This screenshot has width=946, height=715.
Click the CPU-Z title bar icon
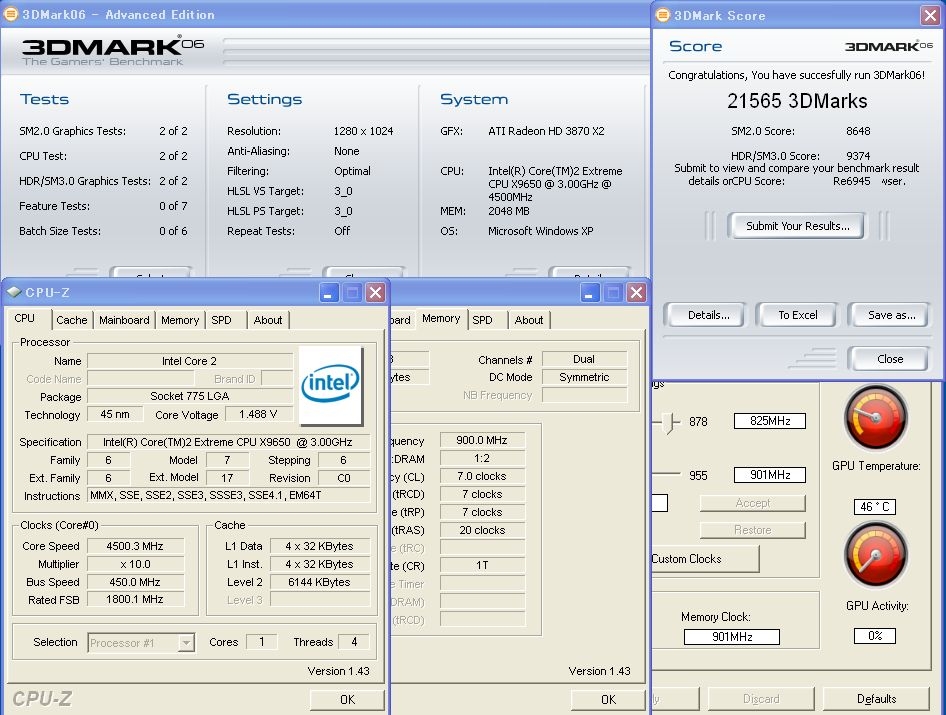click(14, 292)
